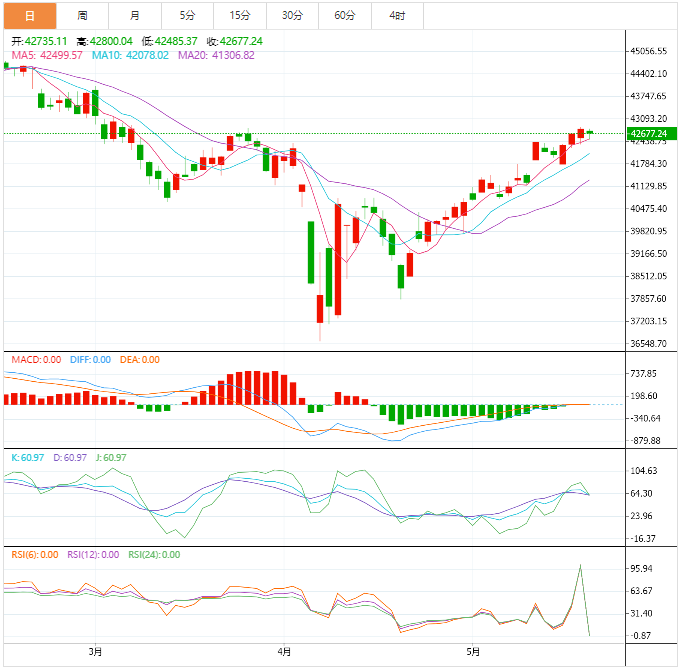Open the 月 monthly chart tab
This screenshot has width=680, height=667.
click(x=135, y=15)
